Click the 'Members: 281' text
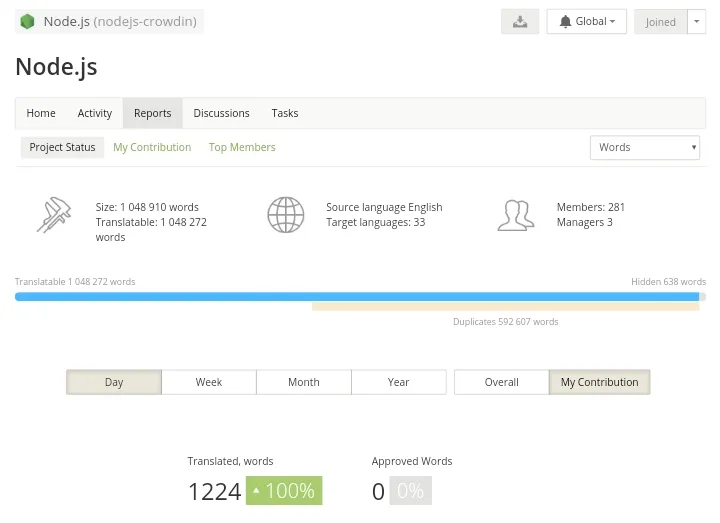Viewport: 720px width, 523px height. click(591, 207)
